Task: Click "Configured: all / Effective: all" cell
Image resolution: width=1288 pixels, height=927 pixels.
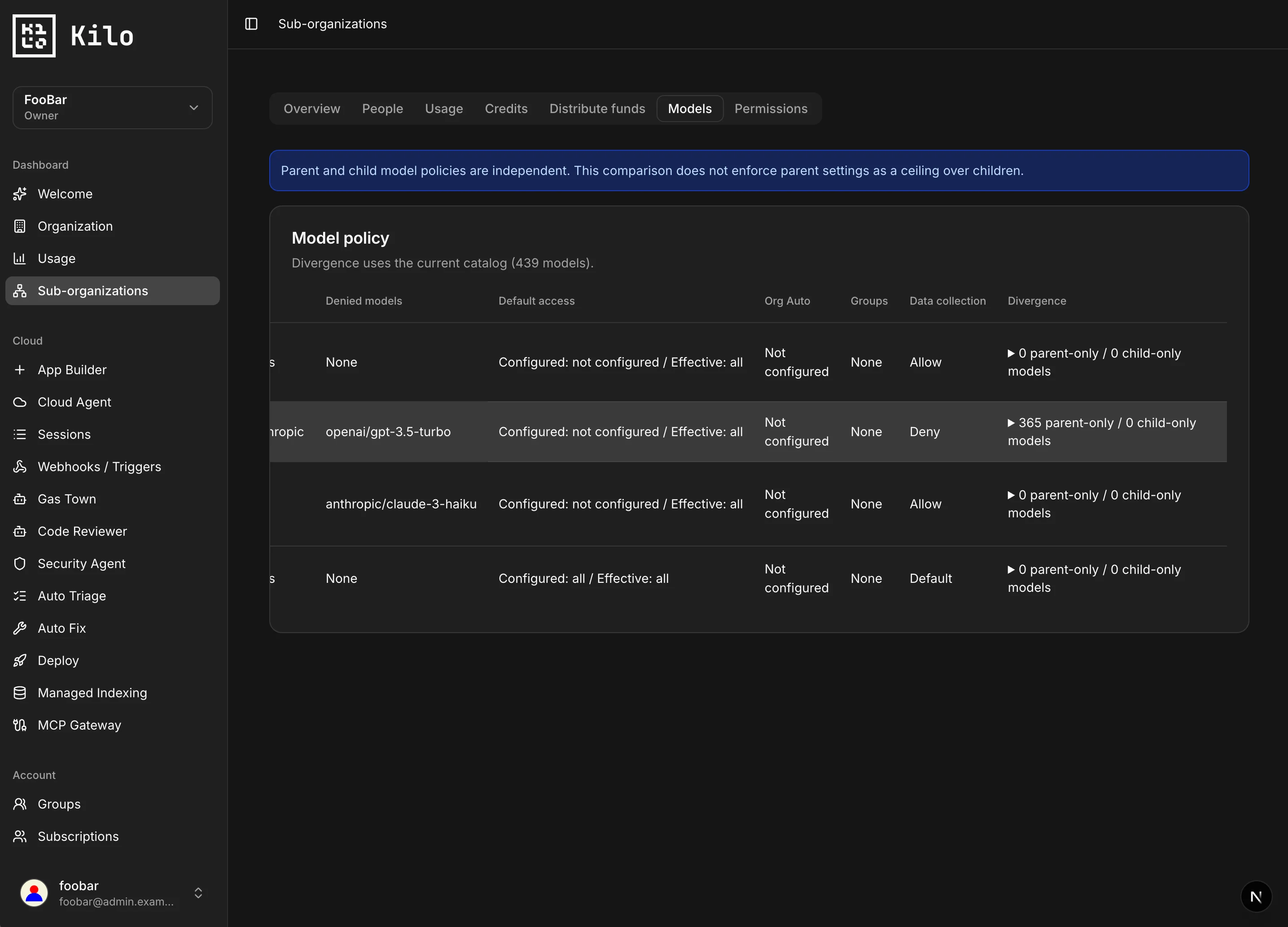Action: pyautogui.click(x=583, y=578)
